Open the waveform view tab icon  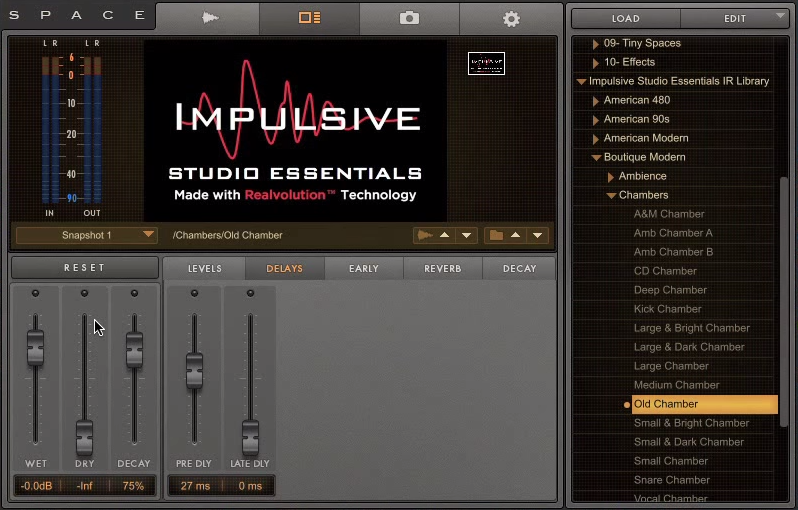click(x=209, y=18)
